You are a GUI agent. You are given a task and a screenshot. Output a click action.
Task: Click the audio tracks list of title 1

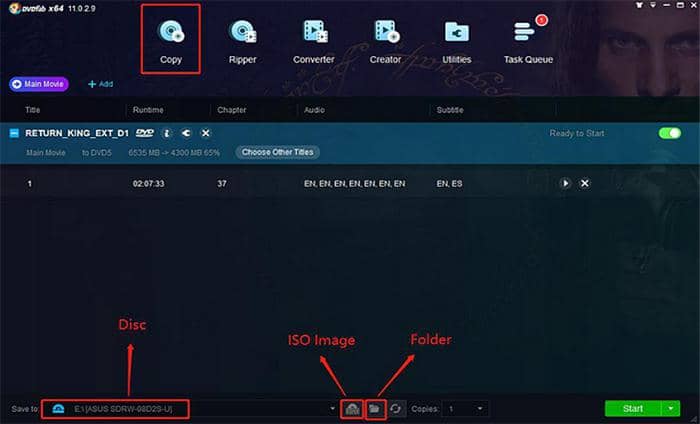click(354, 183)
